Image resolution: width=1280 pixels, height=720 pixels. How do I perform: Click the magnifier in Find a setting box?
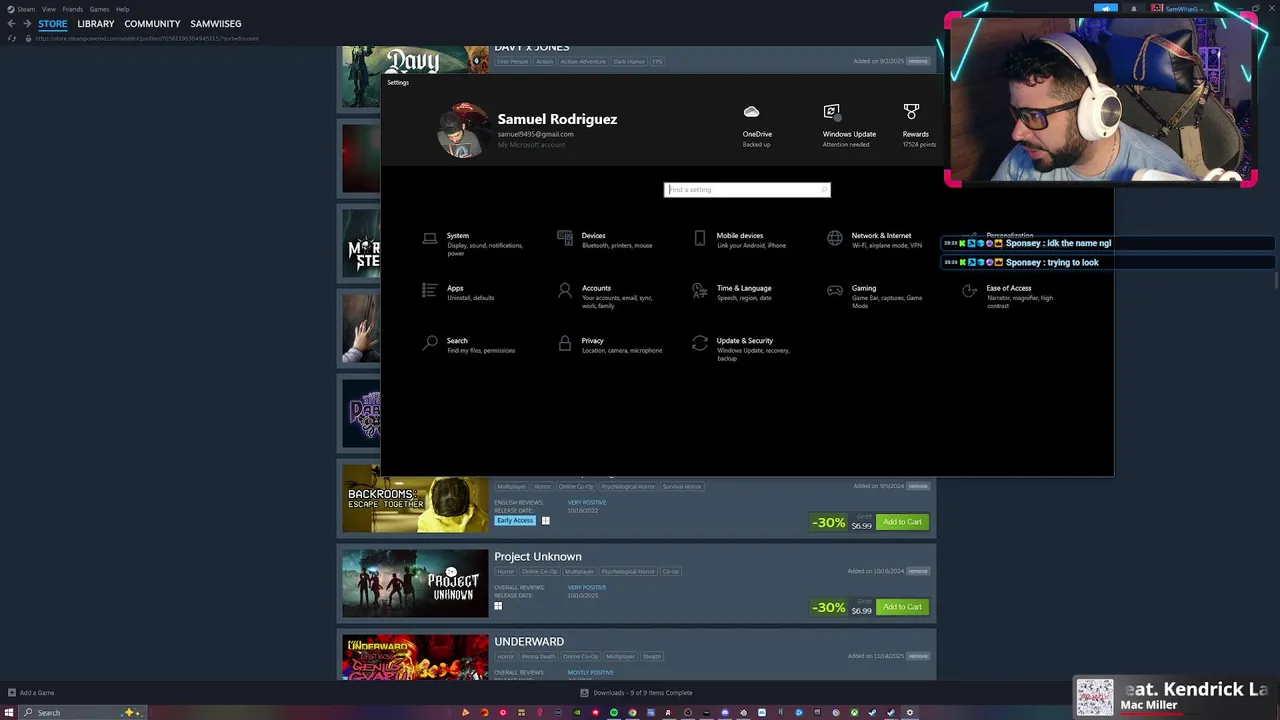(823, 190)
